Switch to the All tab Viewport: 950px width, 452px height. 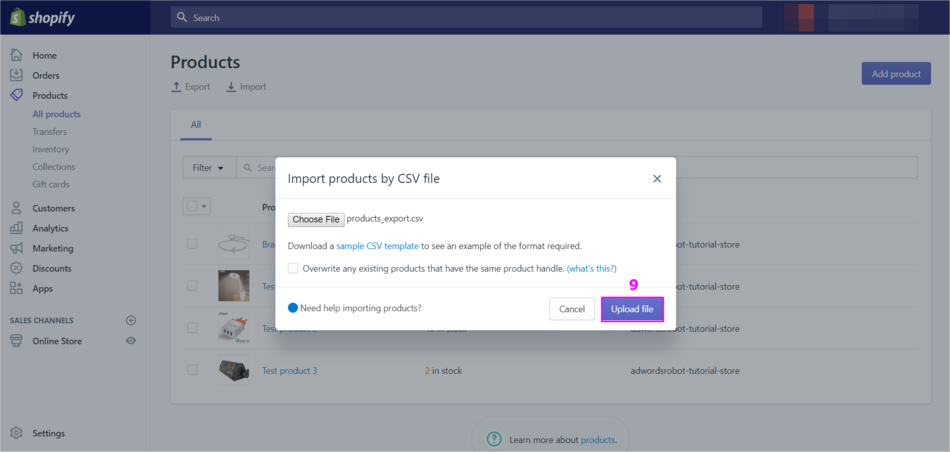coord(196,125)
